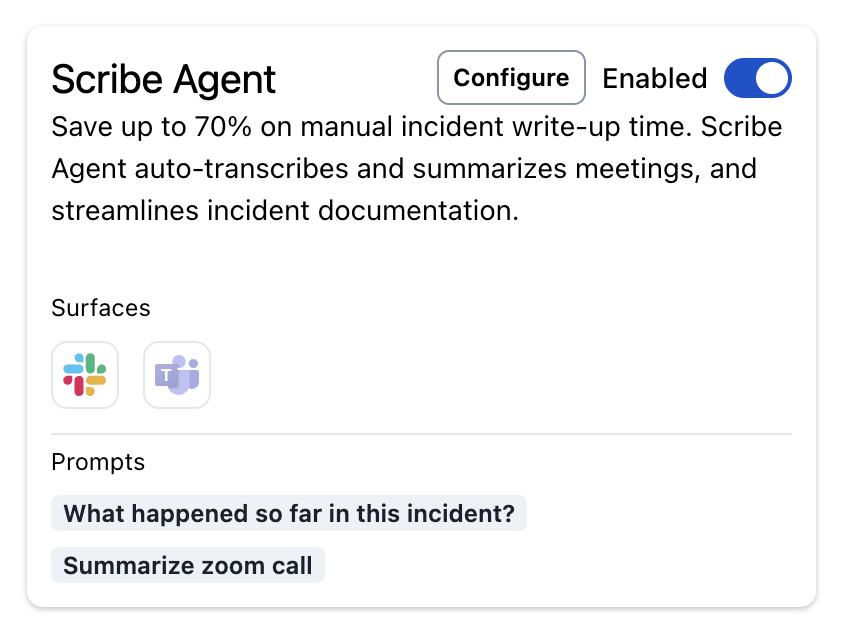Click the 'Agent auto-transcribes and summarizes meetings' line

404,169
